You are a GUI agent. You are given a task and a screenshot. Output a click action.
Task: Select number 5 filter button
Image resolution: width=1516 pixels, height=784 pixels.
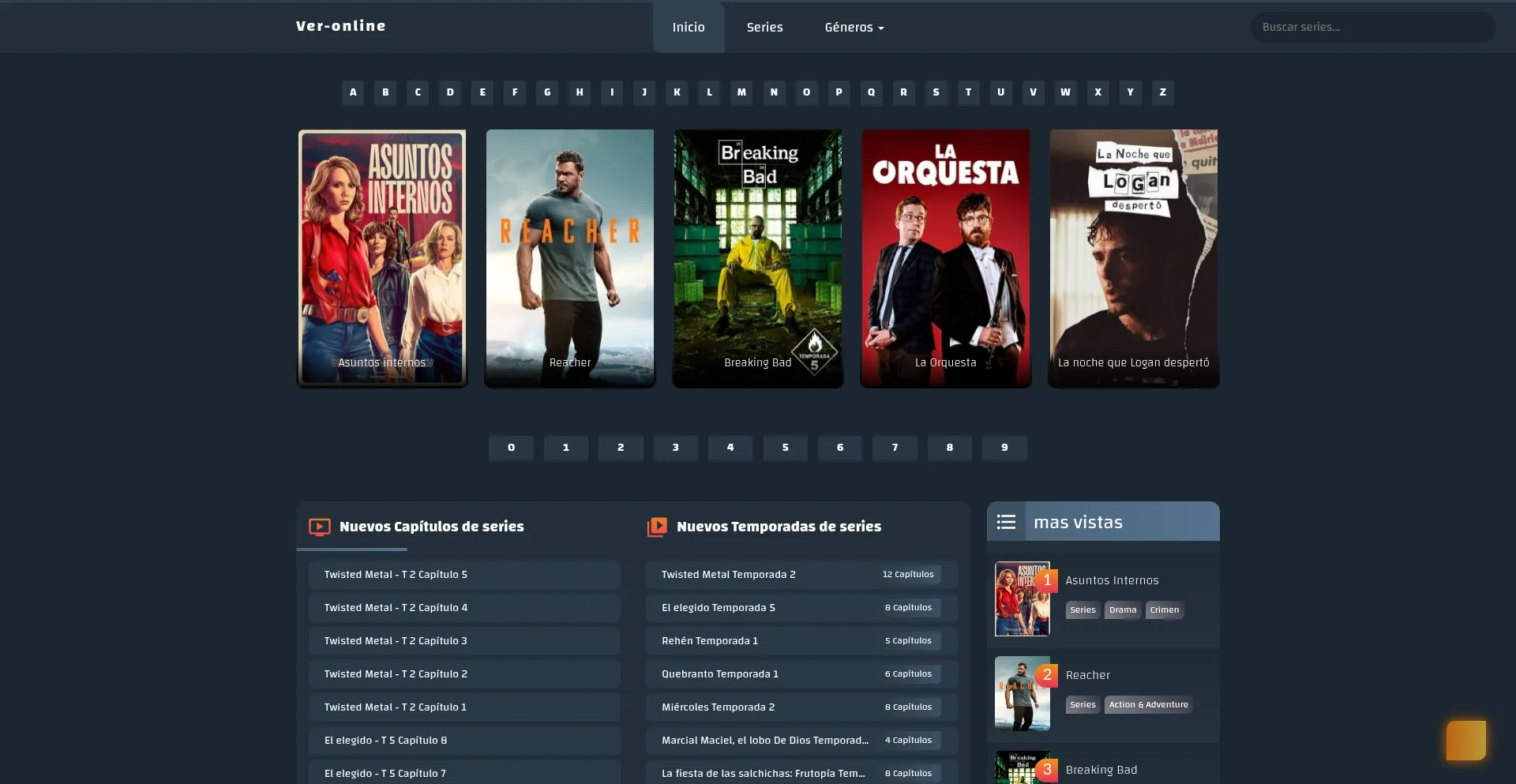(785, 448)
